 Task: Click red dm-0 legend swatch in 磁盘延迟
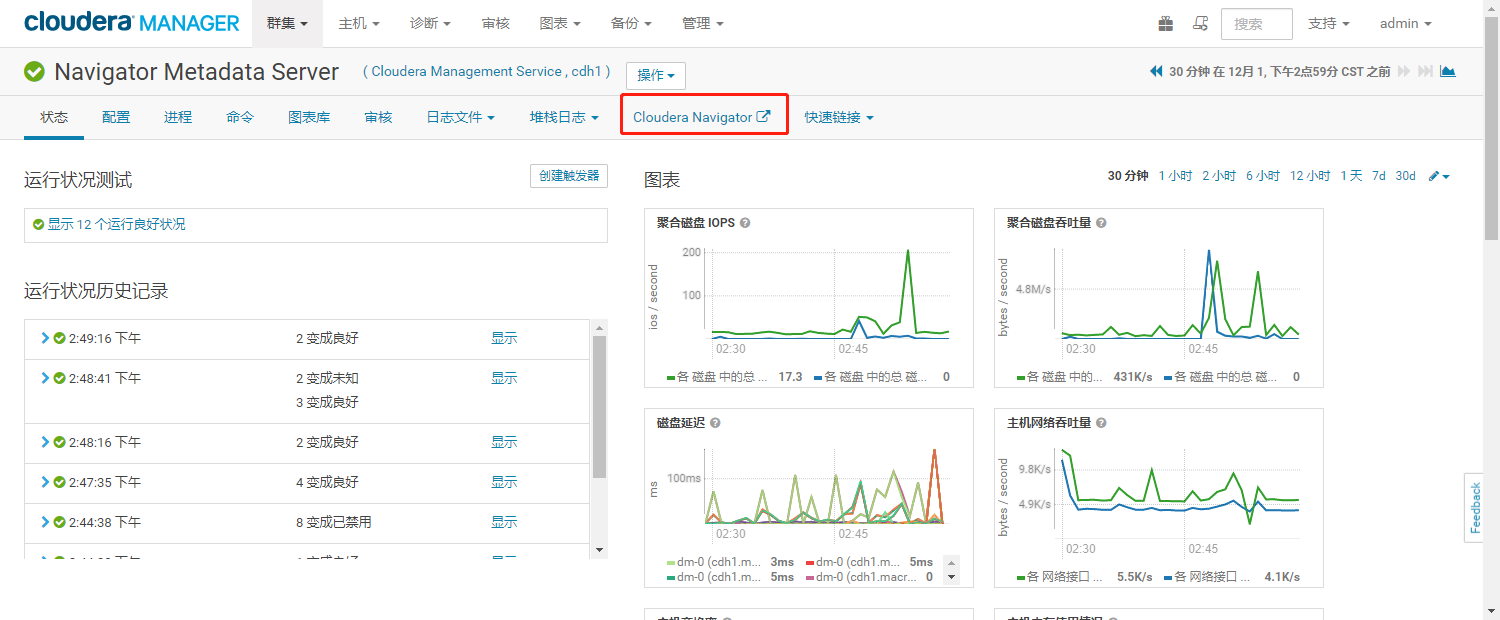coord(809,562)
